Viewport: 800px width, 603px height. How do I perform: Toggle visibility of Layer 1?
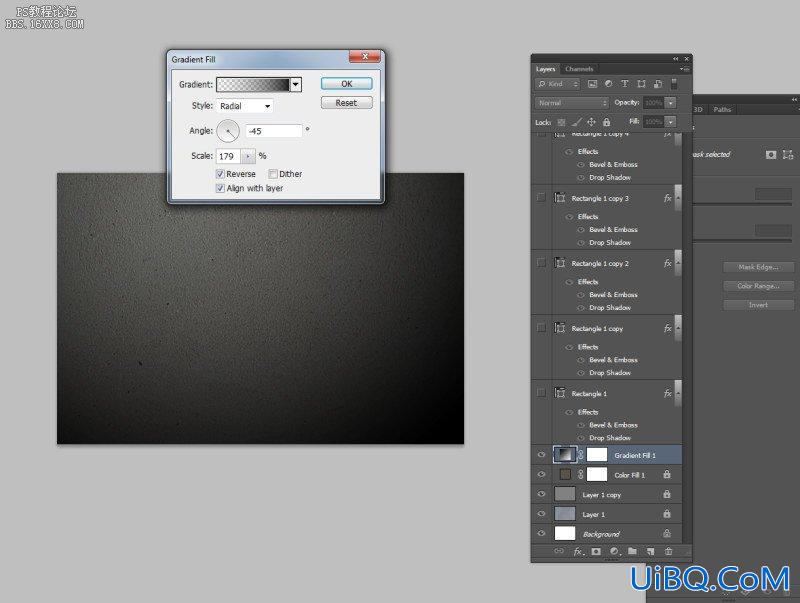pyautogui.click(x=541, y=514)
